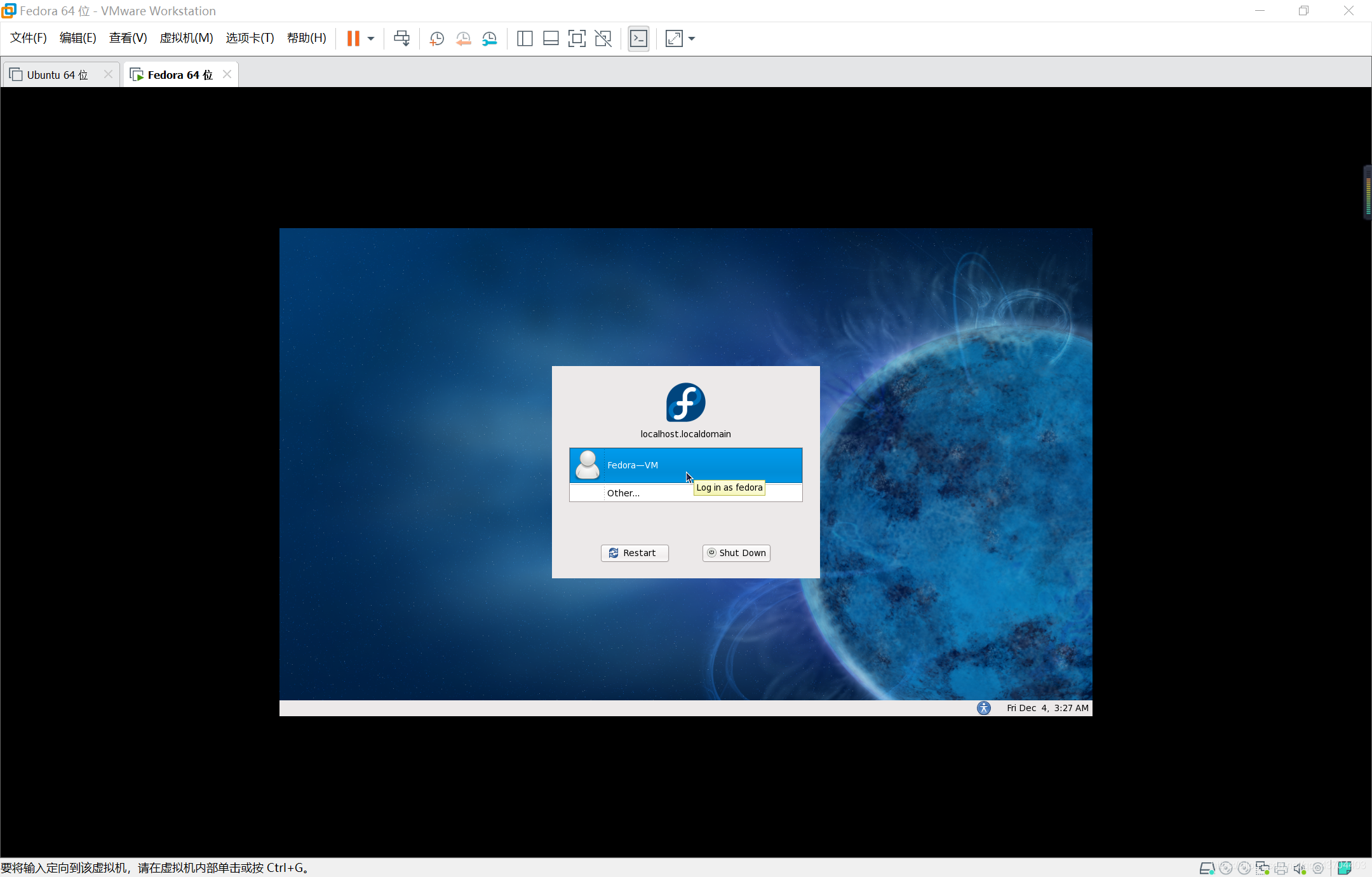Revert to the previous snapshot
This screenshot has width=1372, height=877.
coord(463,39)
